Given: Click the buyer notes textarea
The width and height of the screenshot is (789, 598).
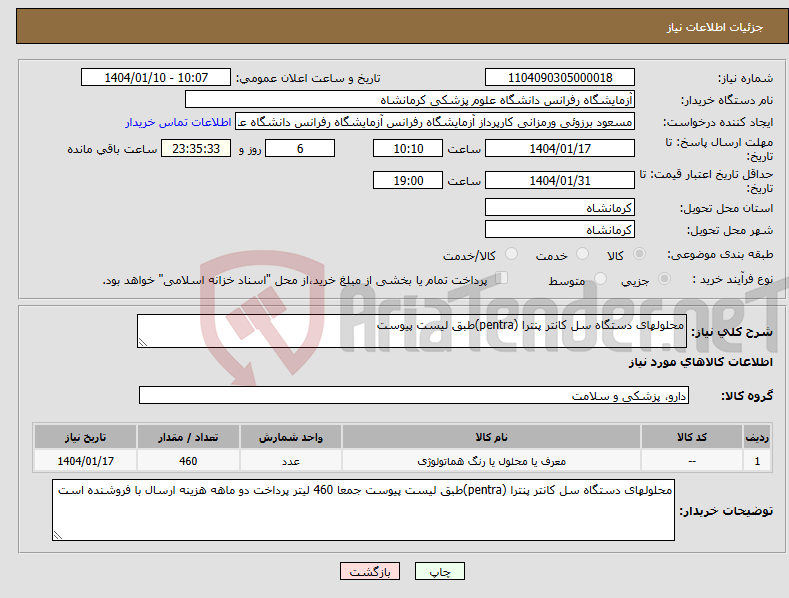Looking at the screenshot, I should tap(363, 510).
